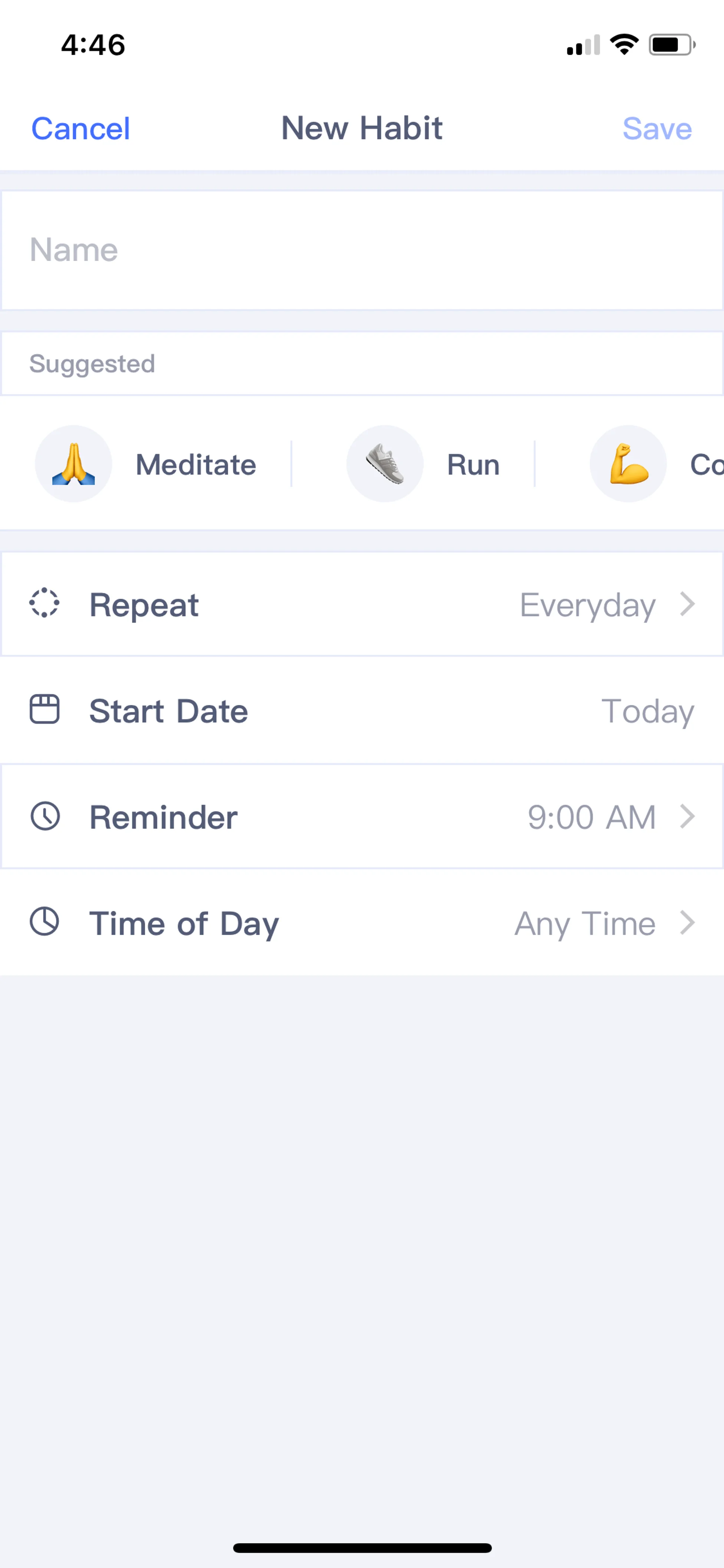The width and height of the screenshot is (724, 1568).
Task: Cancel the new habit creation
Action: point(80,128)
